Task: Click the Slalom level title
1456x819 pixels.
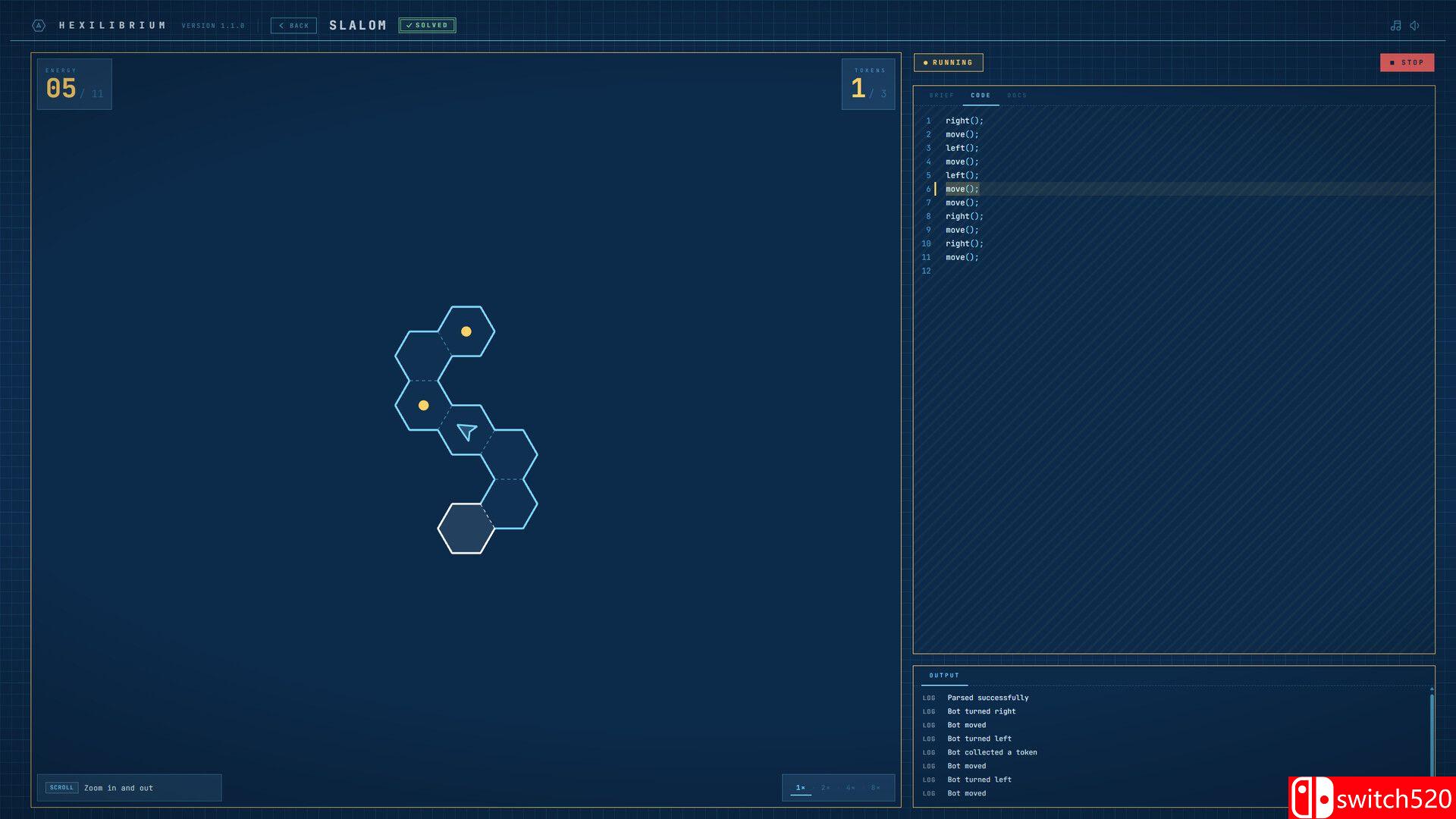Action: pos(357,26)
